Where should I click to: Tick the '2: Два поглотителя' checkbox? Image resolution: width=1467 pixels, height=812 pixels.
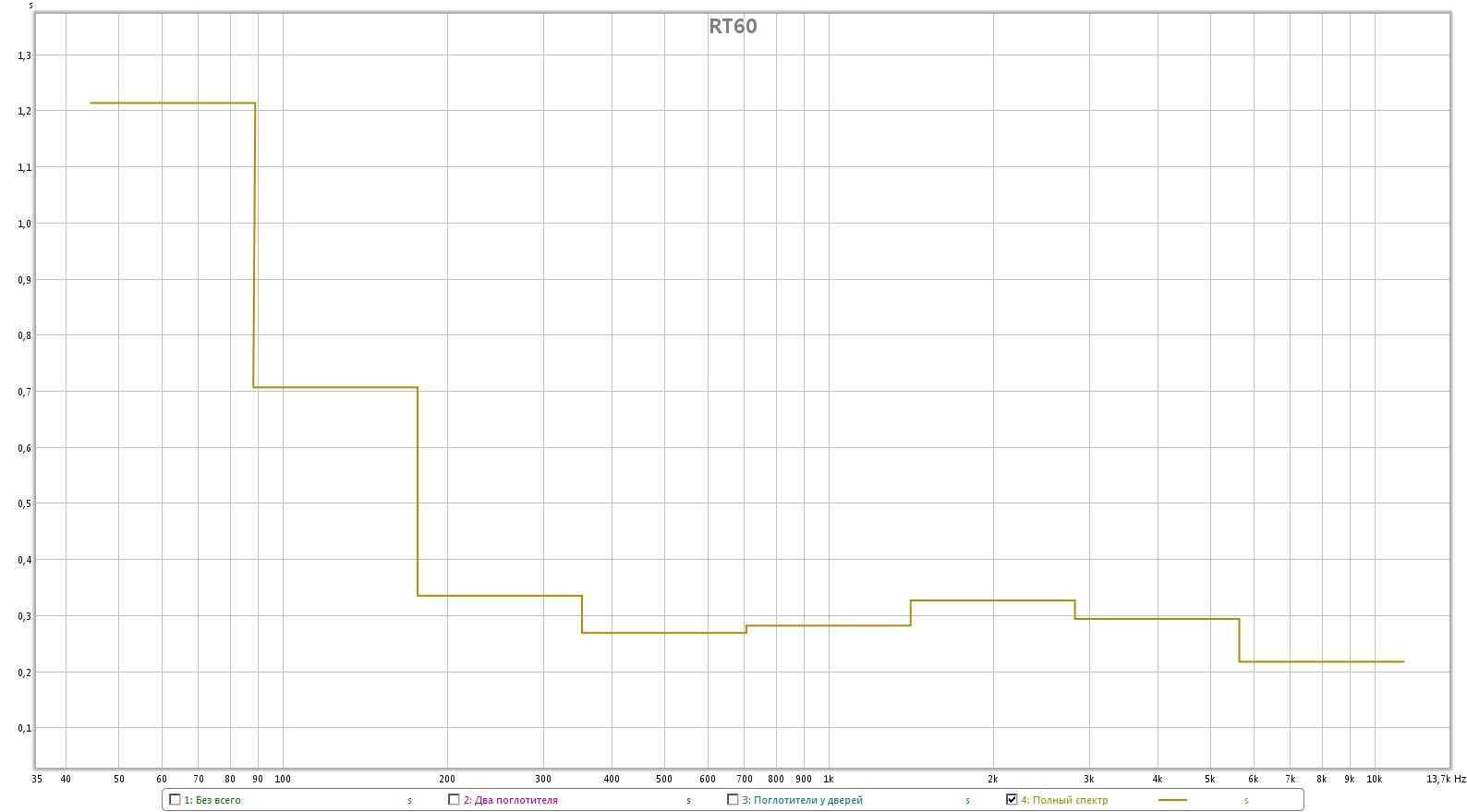point(454,800)
